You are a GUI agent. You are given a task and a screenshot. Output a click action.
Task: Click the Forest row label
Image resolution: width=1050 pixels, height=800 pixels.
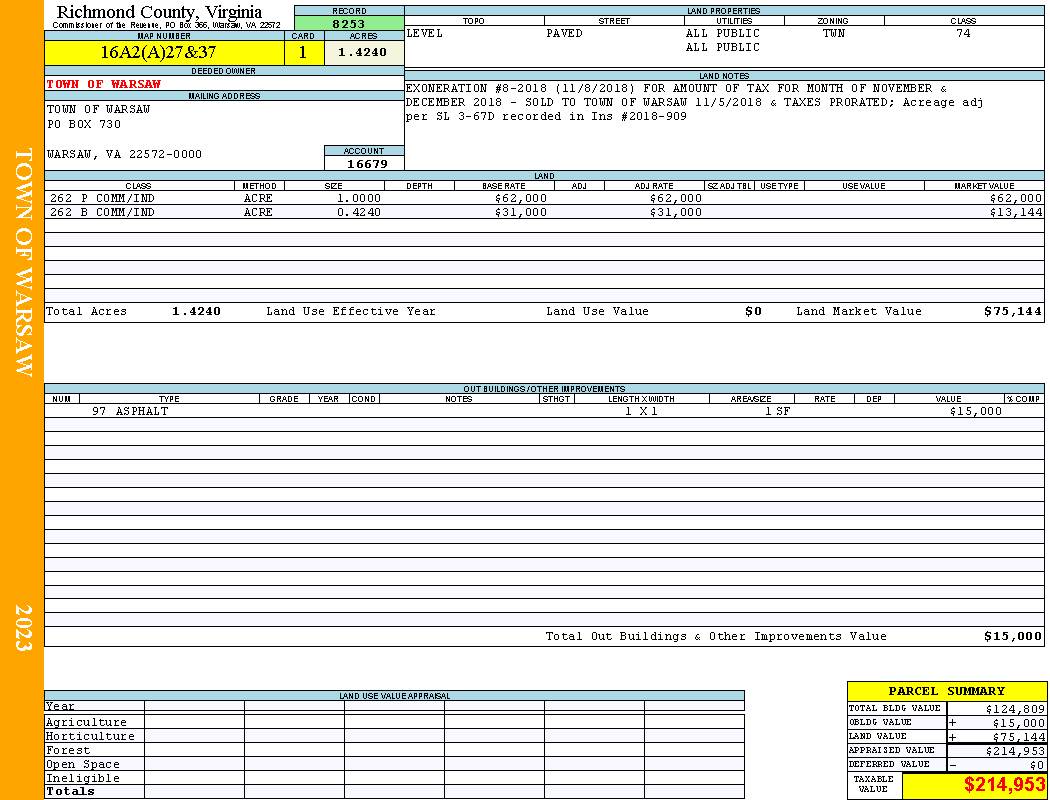[x=68, y=750]
